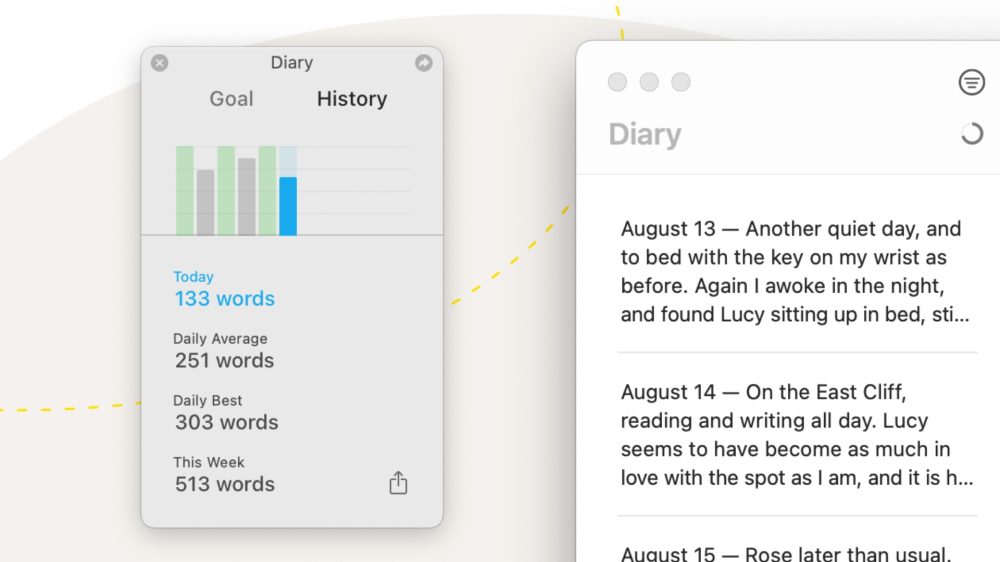Close the Diary statistics popover
This screenshot has width=1000, height=562.
click(x=160, y=63)
